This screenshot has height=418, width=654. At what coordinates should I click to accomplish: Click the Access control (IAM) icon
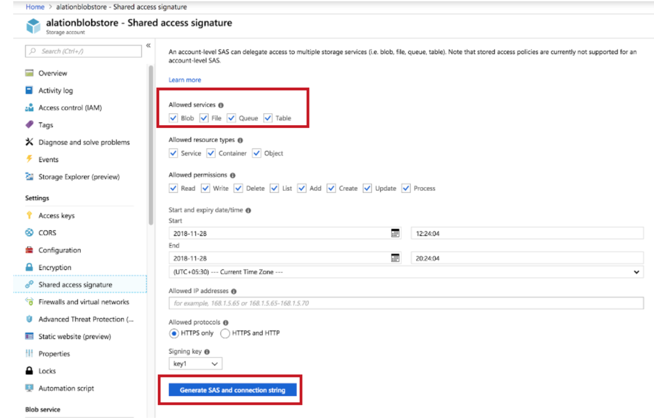[x=29, y=108]
